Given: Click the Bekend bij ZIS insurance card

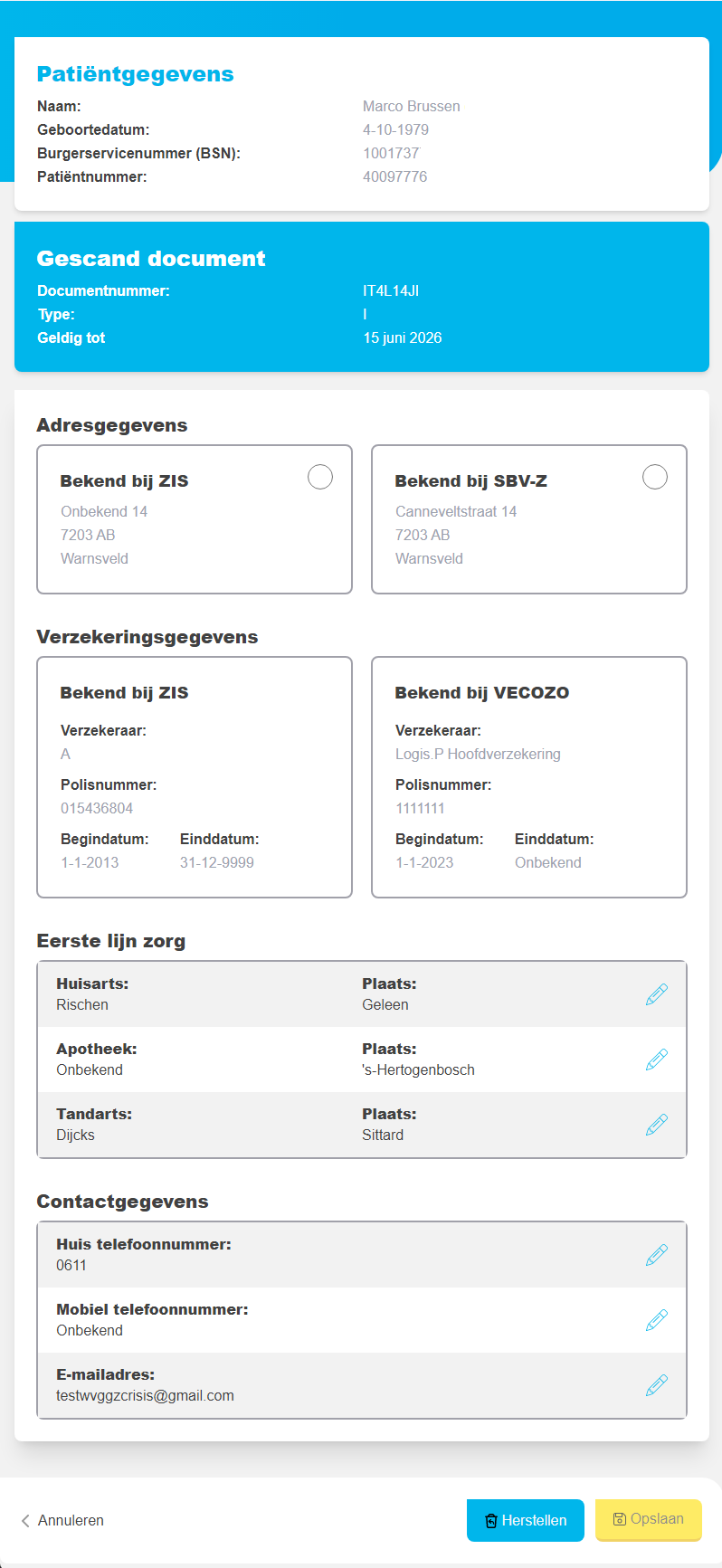Looking at the screenshot, I should pyautogui.click(x=195, y=777).
